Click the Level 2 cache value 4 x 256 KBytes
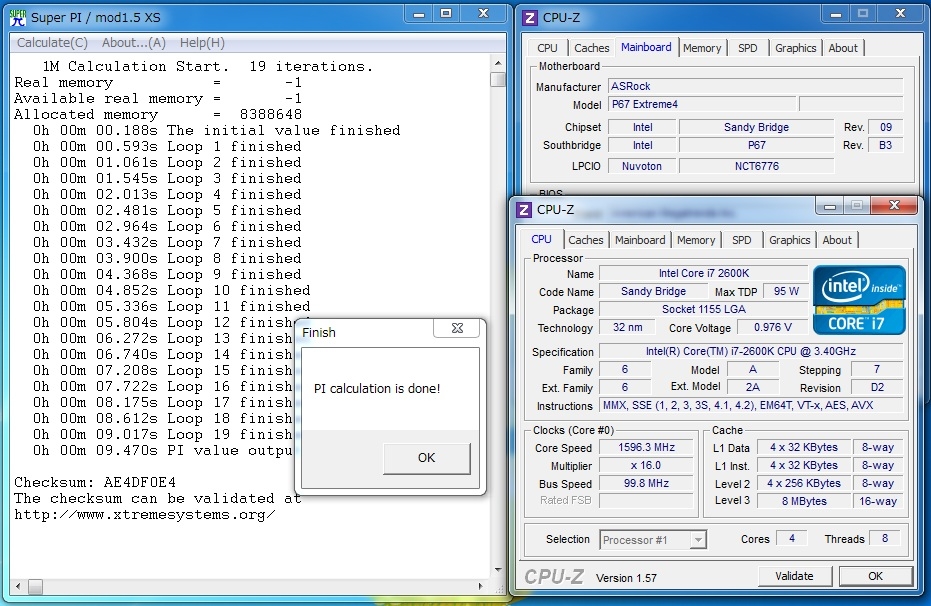 pyautogui.click(x=804, y=483)
